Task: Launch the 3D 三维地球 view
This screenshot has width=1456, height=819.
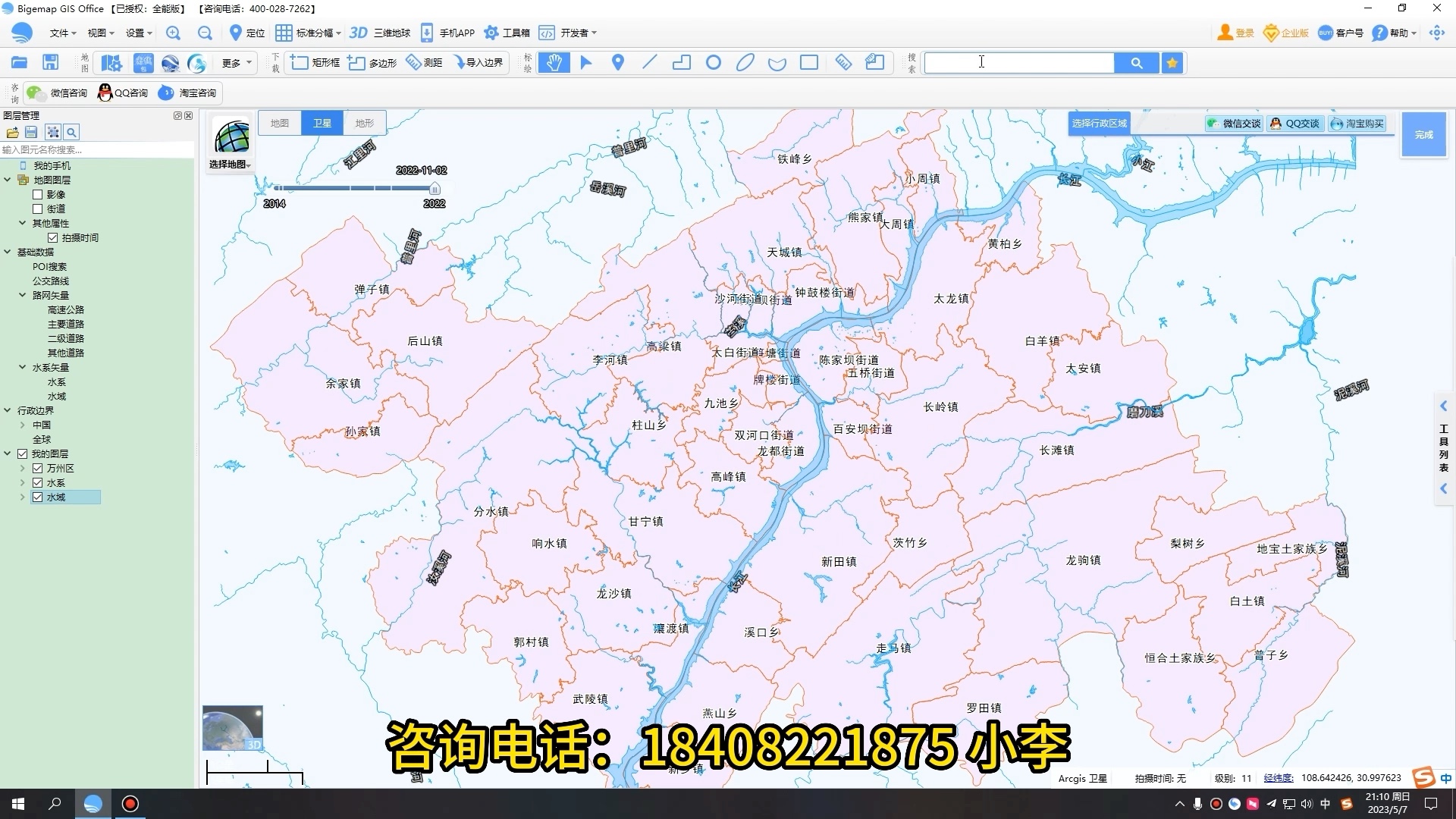Action: (380, 33)
